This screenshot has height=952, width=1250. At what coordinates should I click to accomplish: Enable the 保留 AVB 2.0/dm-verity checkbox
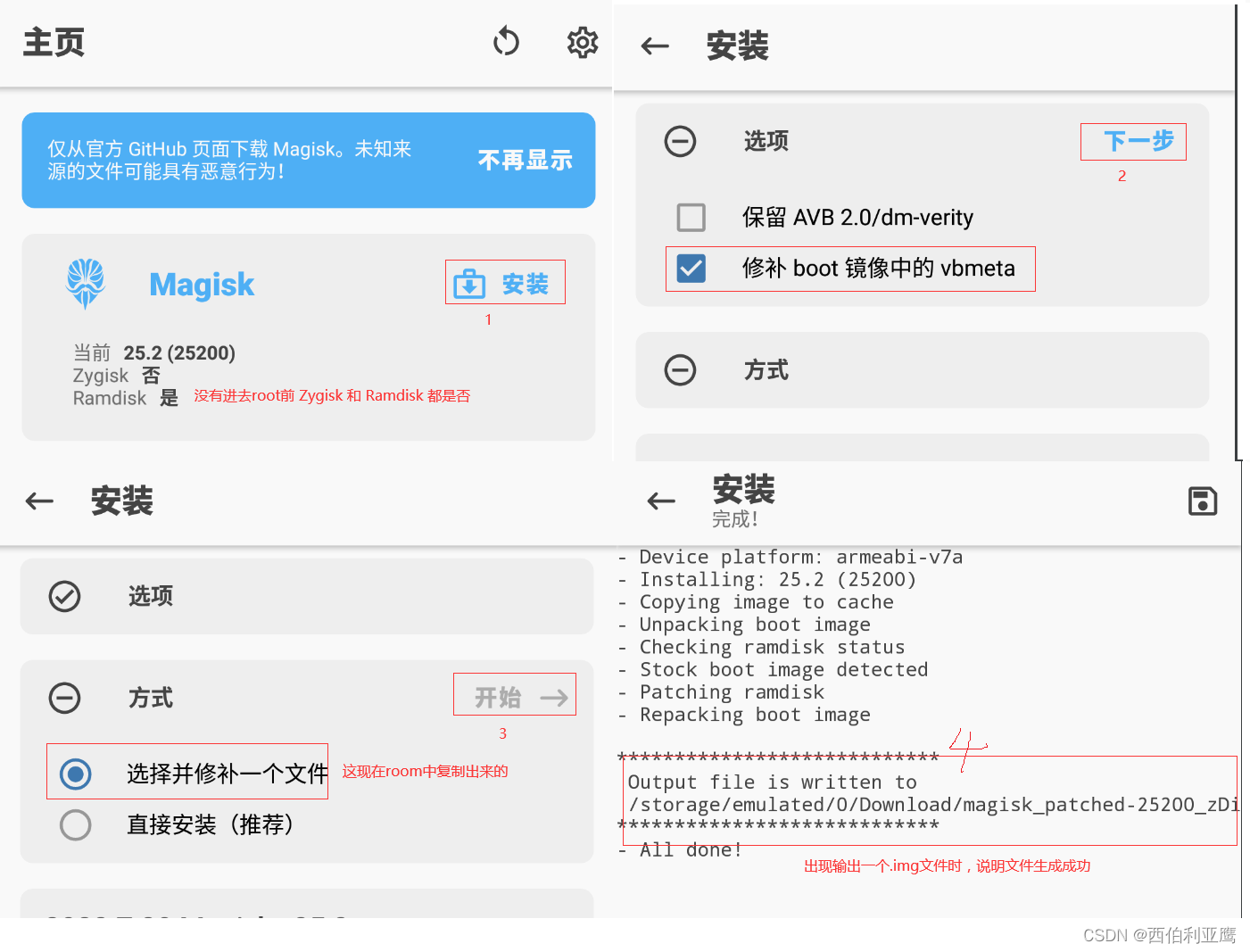(691, 217)
